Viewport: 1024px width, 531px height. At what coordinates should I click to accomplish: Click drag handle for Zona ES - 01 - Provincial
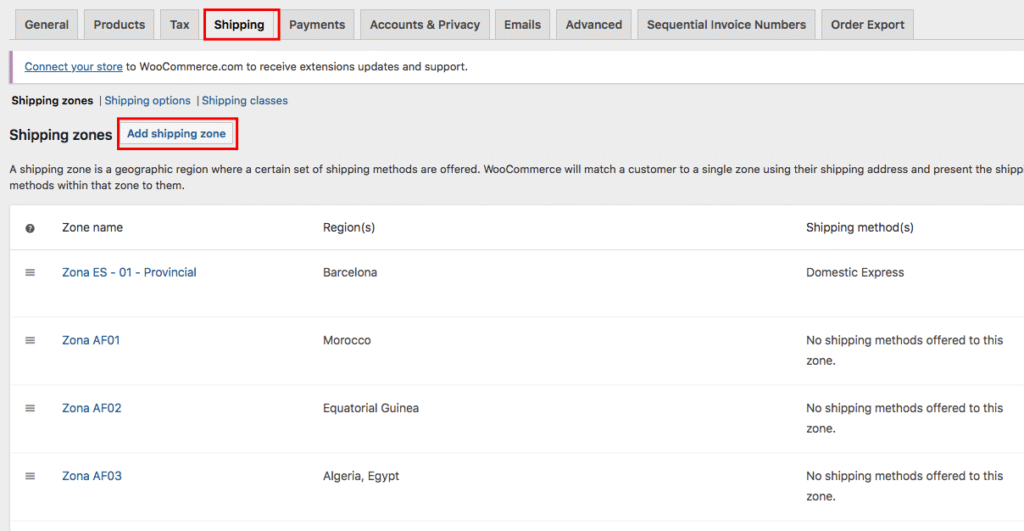30,272
